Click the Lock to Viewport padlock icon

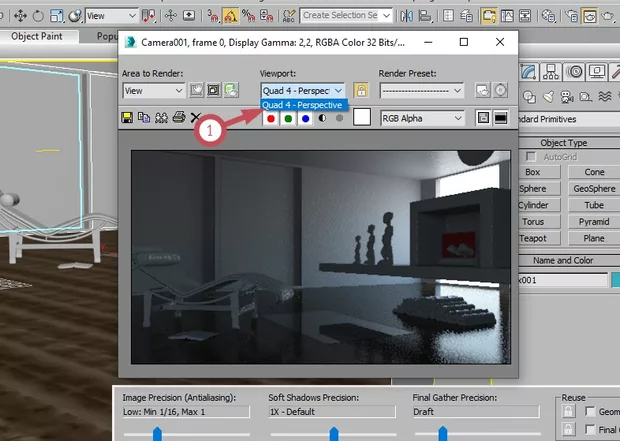pos(361,90)
